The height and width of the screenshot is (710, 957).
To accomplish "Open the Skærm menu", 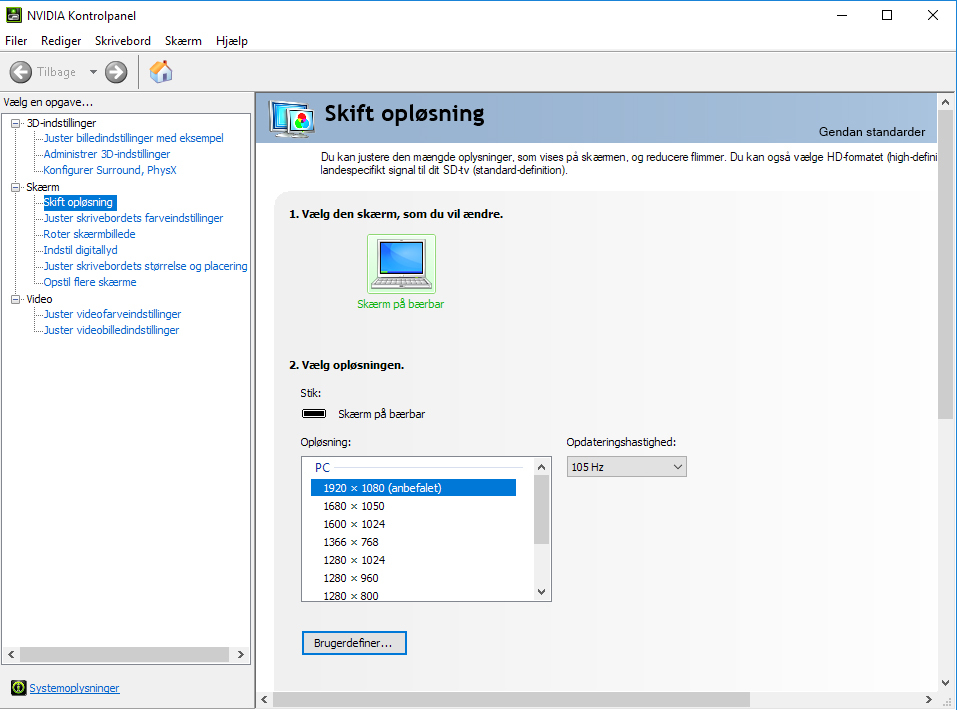I will pyautogui.click(x=183, y=41).
